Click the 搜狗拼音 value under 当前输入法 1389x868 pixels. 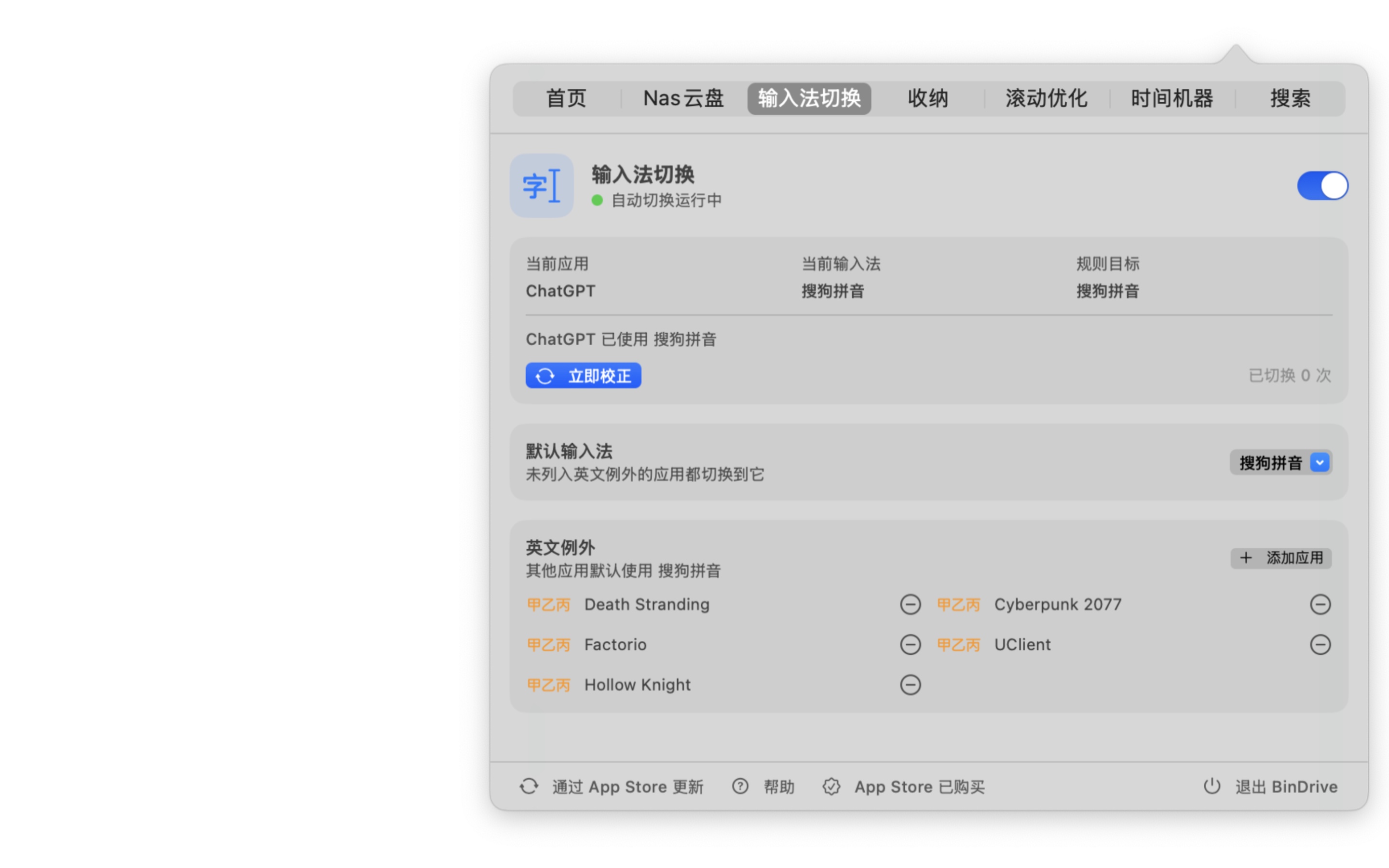pos(833,291)
